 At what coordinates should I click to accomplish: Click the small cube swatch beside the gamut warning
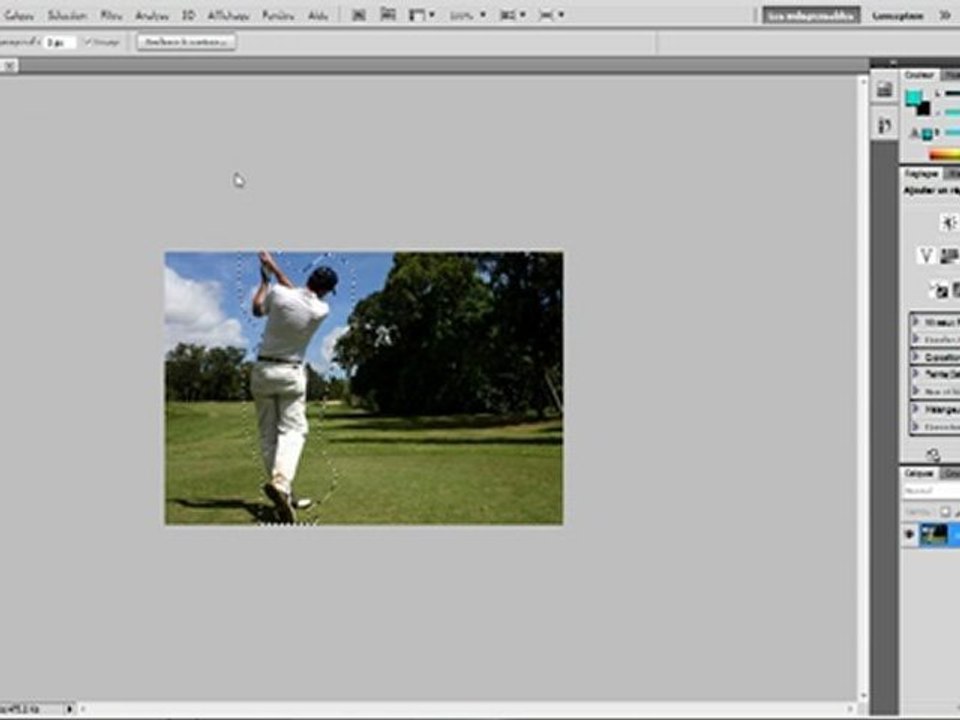pos(927,134)
